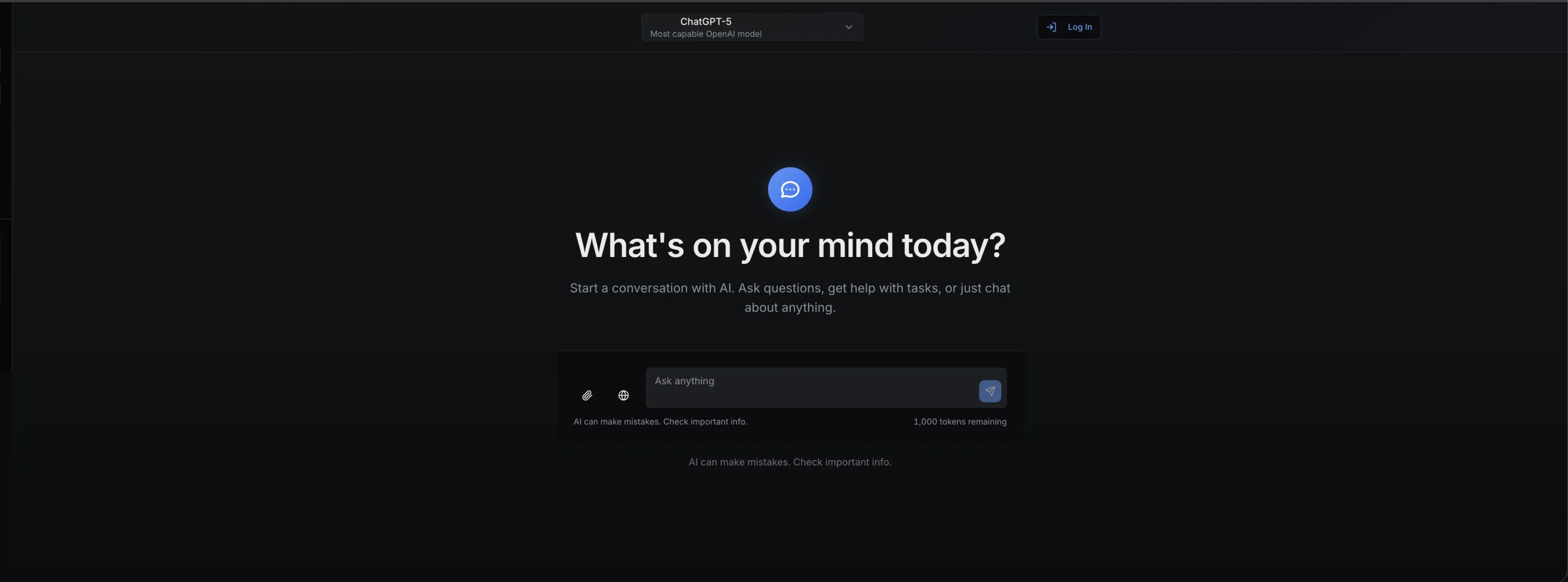The image size is (1568, 582).
Task: Click the 'Start a conversation with AI' subtitle
Action: pyautogui.click(x=790, y=297)
